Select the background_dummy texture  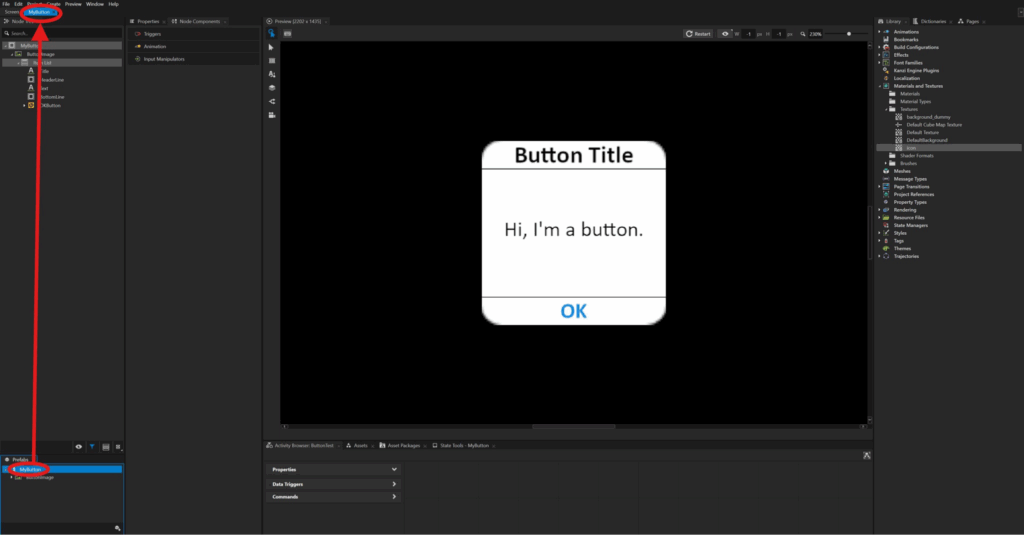[x=928, y=117]
